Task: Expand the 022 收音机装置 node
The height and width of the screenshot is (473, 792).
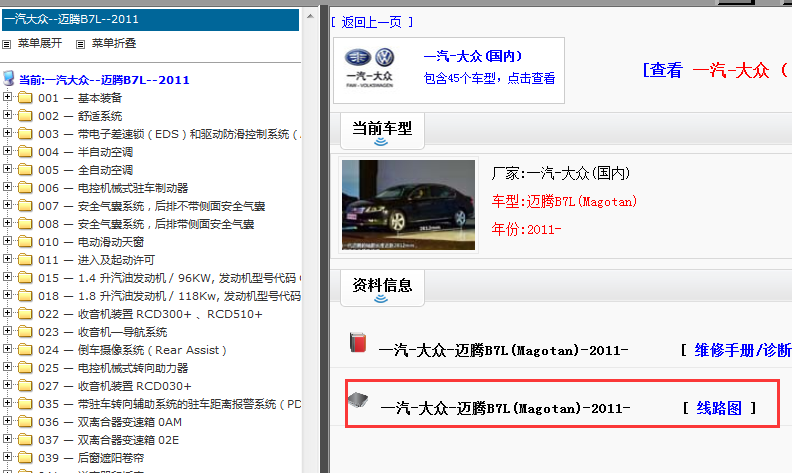Action: [x=7, y=313]
